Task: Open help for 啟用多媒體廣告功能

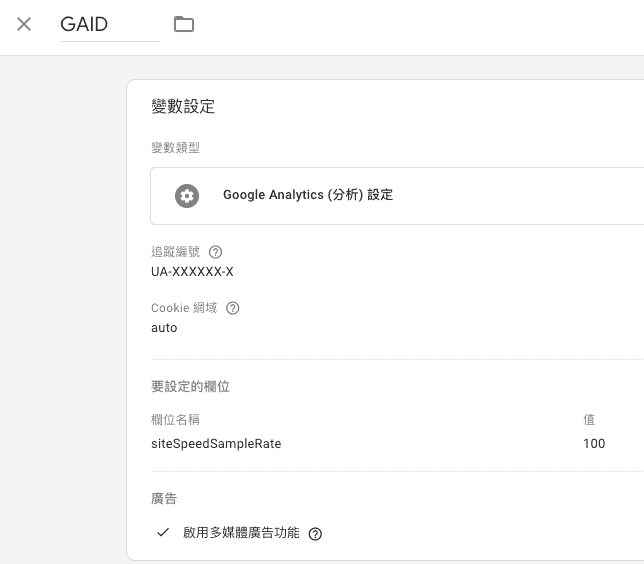Action: [x=315, y=534]
